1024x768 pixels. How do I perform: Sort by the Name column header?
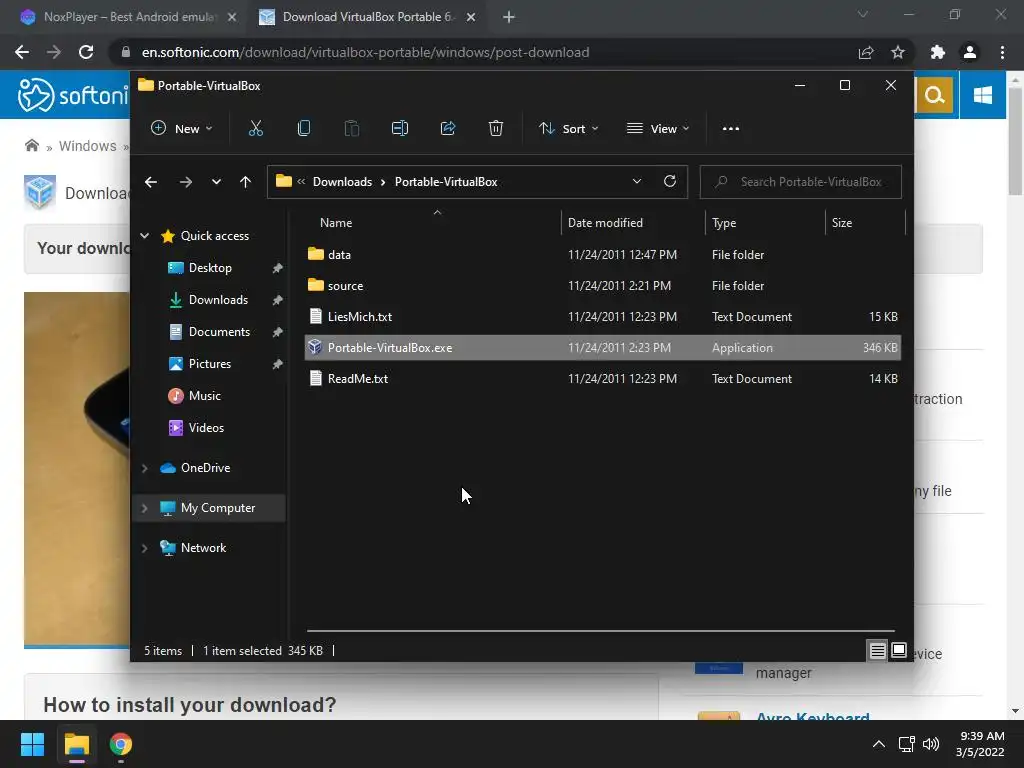coord(336,223)
